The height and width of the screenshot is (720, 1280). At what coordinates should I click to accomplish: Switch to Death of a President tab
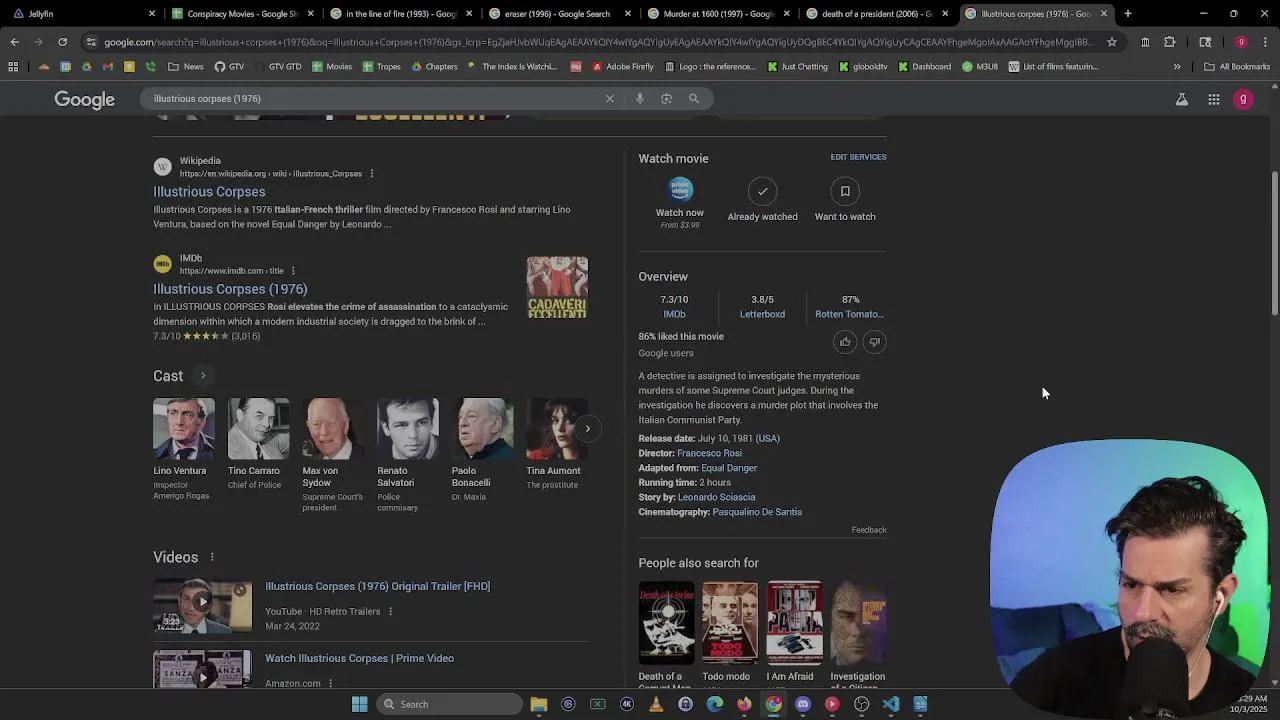pyautogui.click(x=875, y=14)
